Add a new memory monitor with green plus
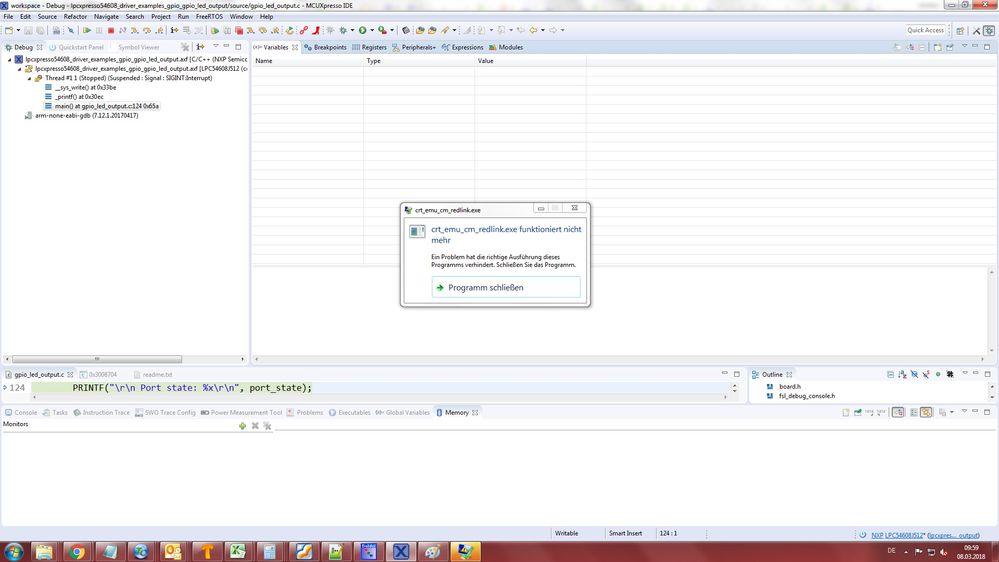Screen dimensions: 999x562 coord(242,426)
